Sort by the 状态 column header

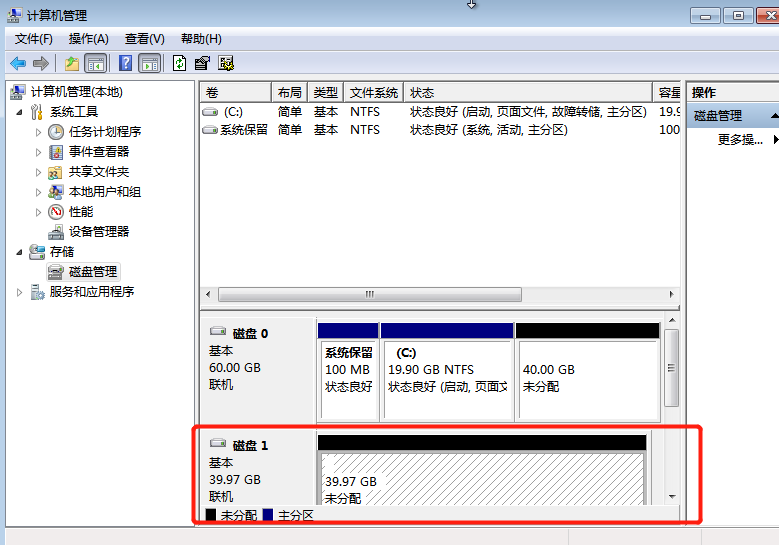point(528,92)
